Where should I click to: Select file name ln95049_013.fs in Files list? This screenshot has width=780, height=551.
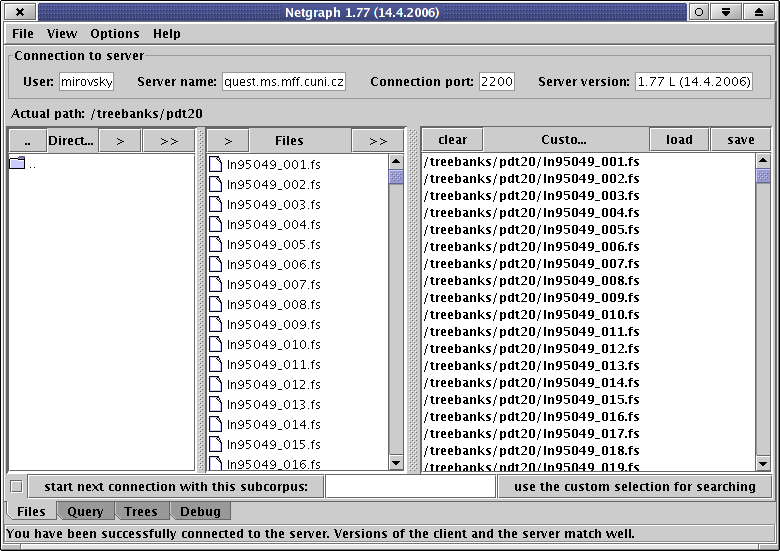click(274, 405)
